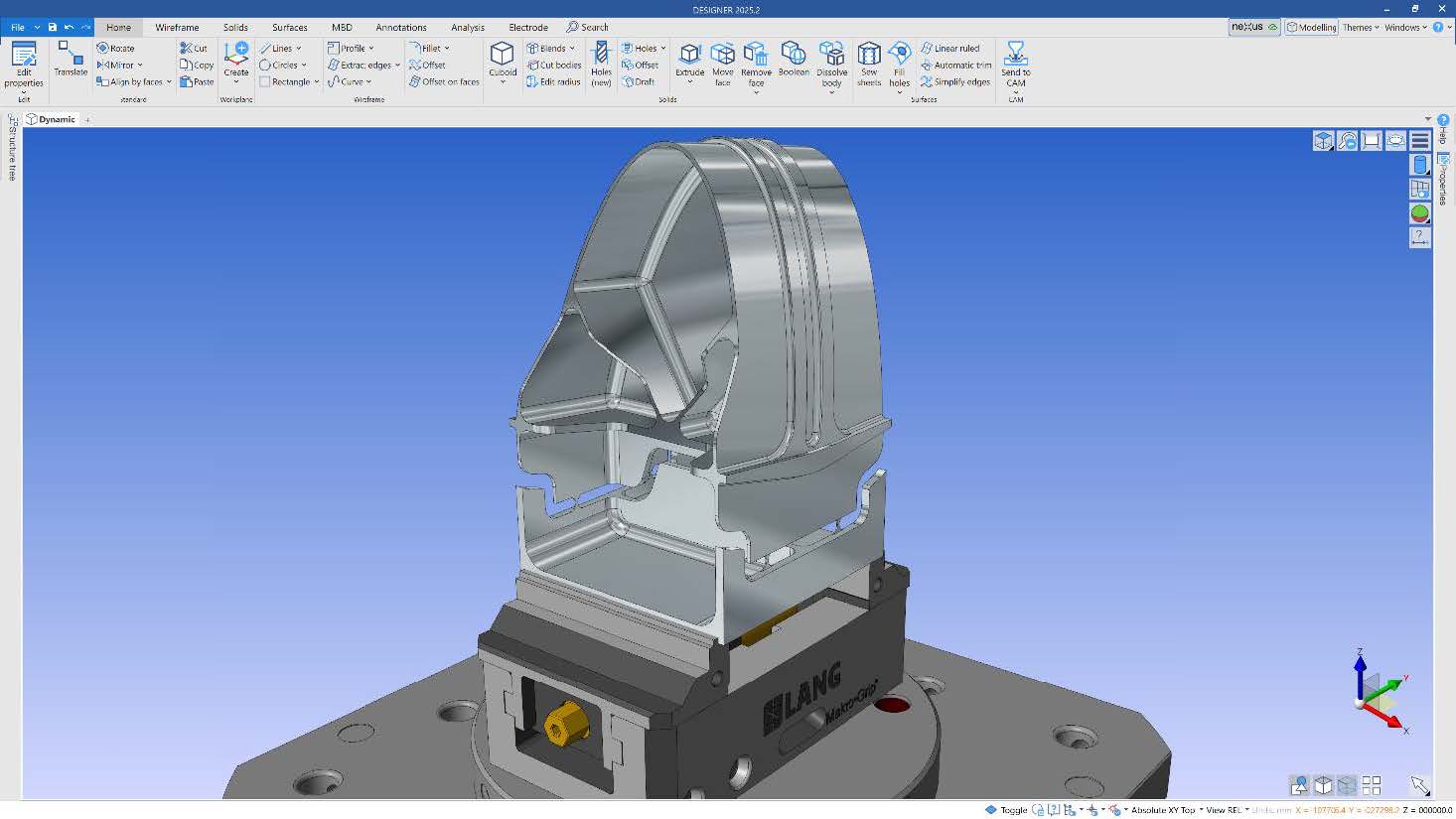
Task: Switch to the Wireframe tab
Action: click(x=177, y=27)
